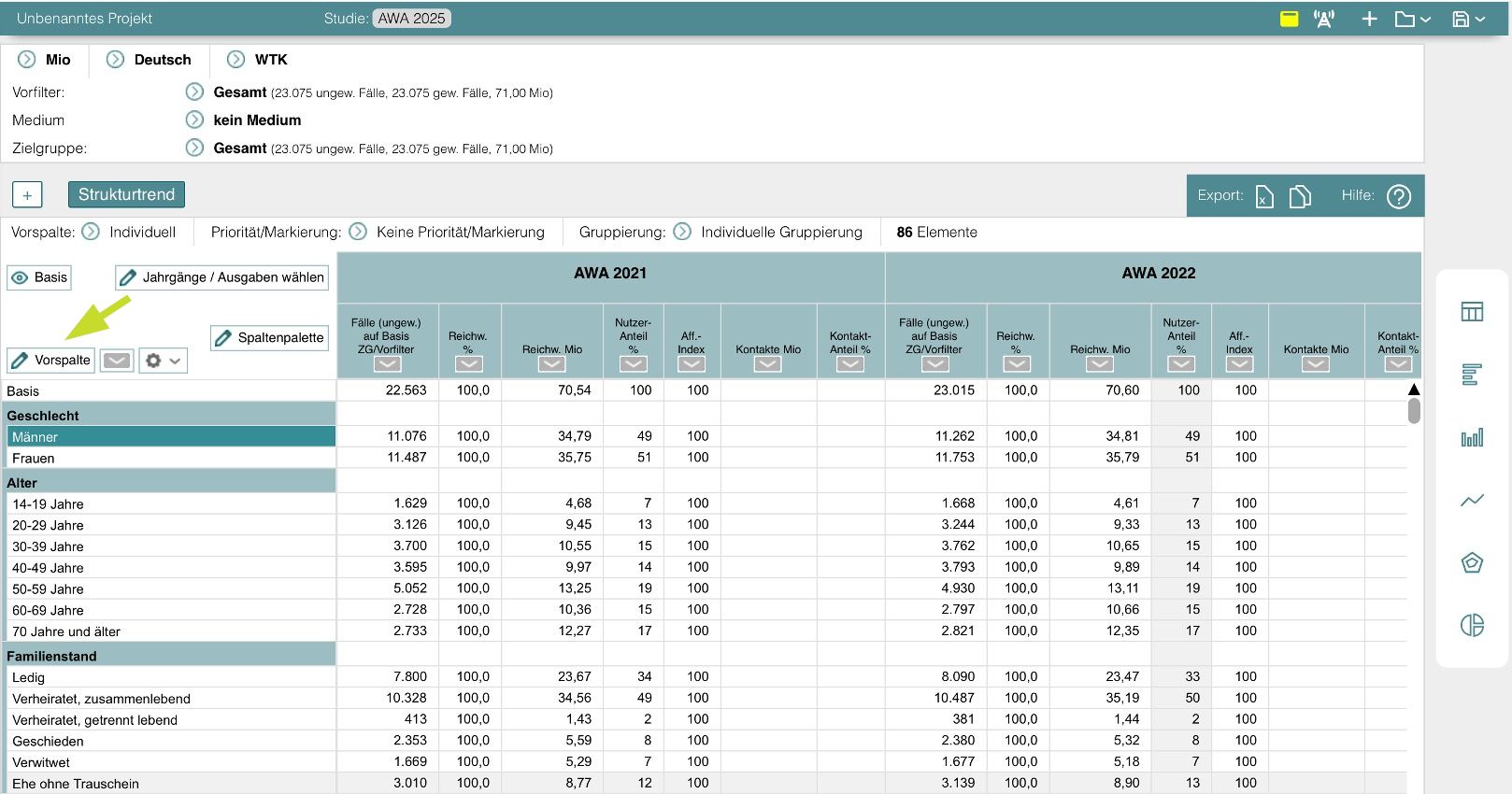This screenshot has width=1512, height=794.
Task: Toggle the Basis row visibility
Action: (39, 277)
